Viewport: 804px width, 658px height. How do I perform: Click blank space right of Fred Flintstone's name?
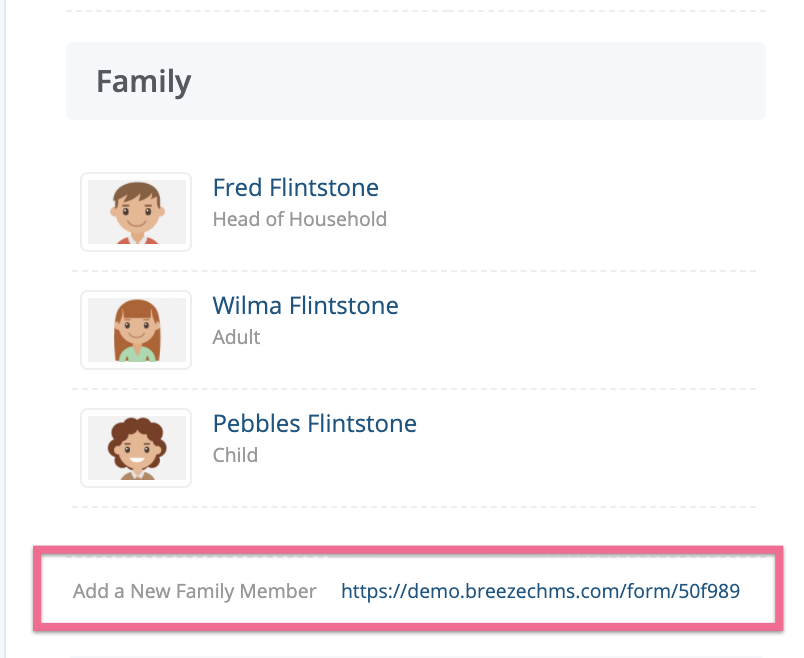pyautogui.click(x=564, y=188)
